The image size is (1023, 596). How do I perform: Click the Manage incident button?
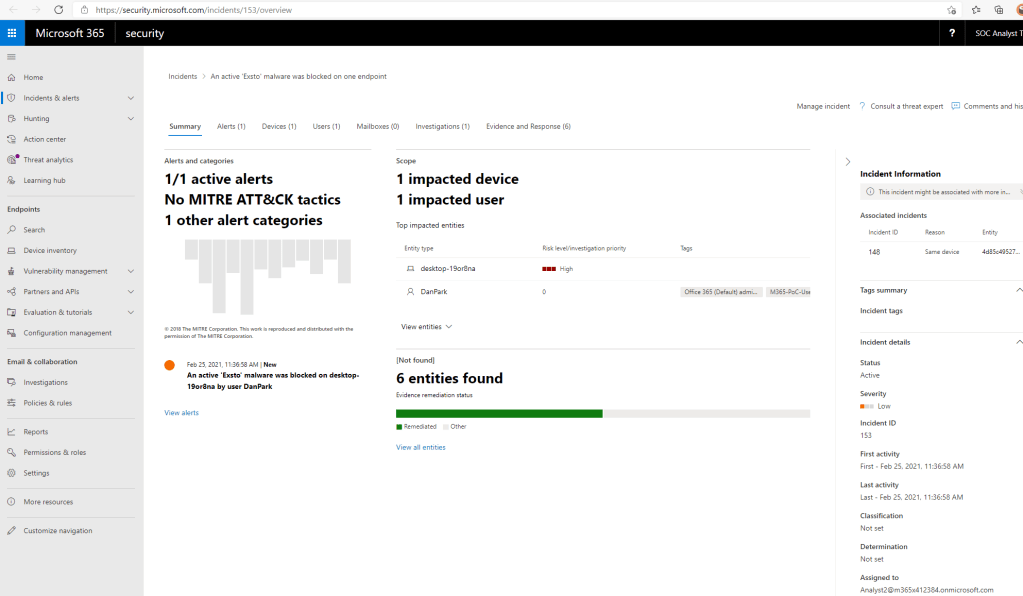[x=823, y=106]
